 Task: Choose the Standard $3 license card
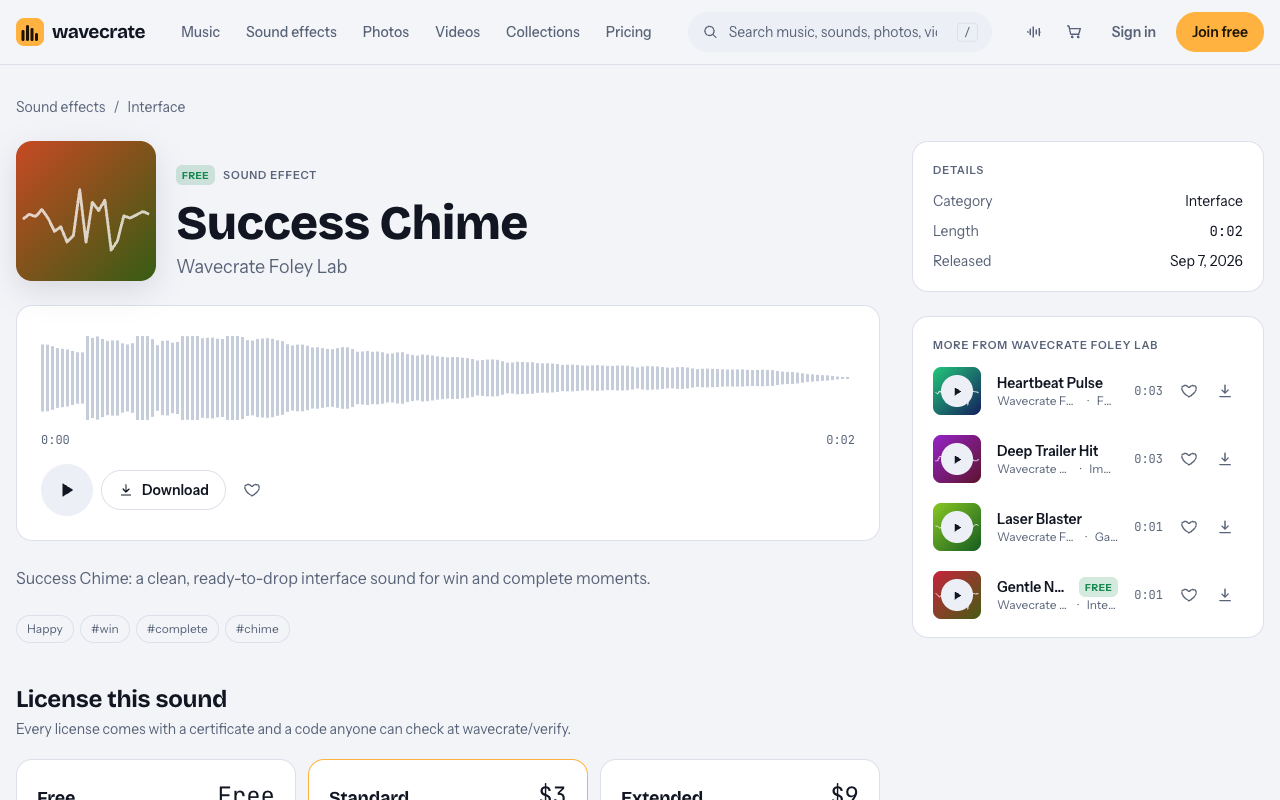click(448, 780)
